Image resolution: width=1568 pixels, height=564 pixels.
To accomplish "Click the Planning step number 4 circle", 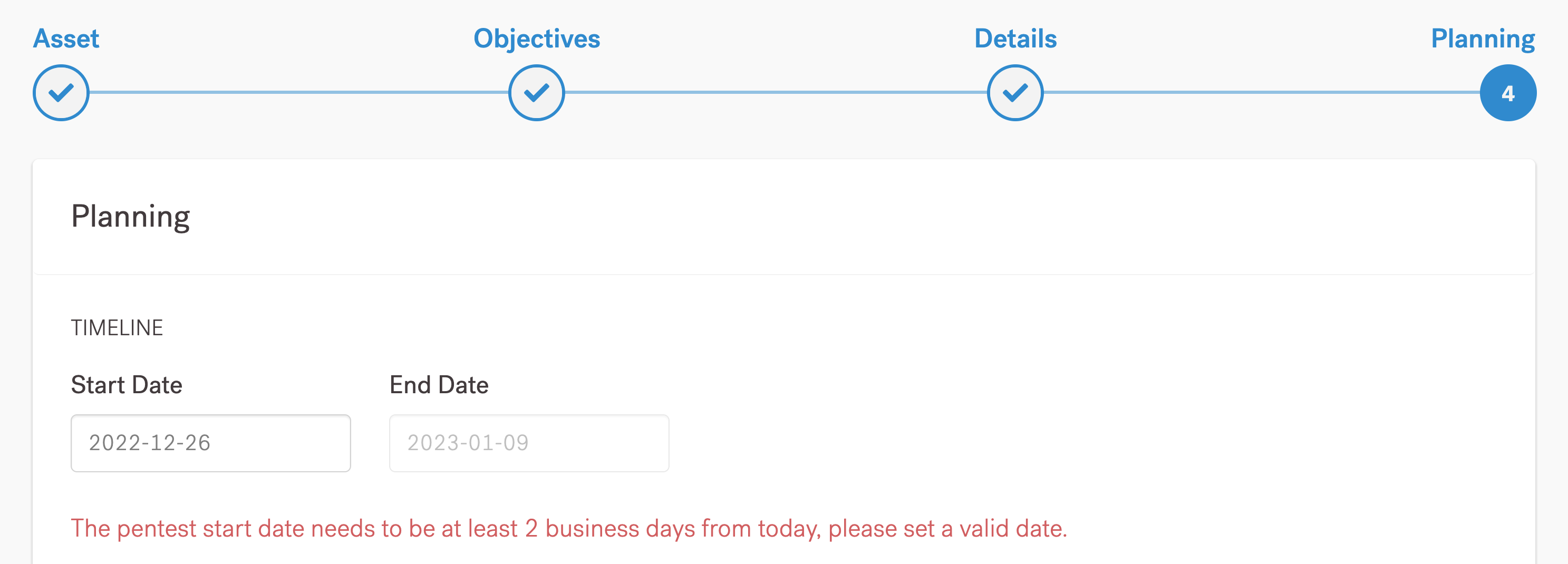I will 1508,93.
